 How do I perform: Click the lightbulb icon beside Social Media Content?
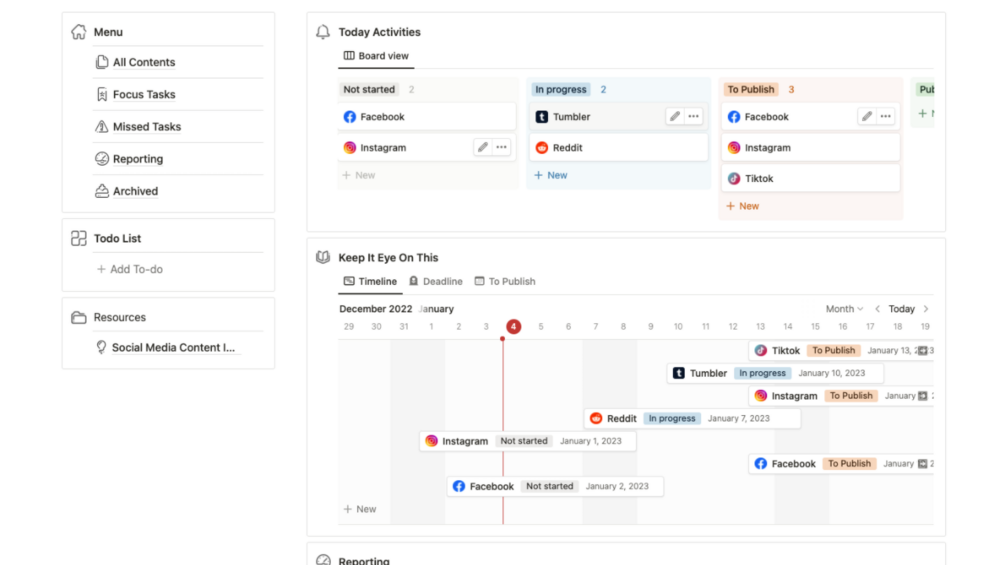coord(101,347)
